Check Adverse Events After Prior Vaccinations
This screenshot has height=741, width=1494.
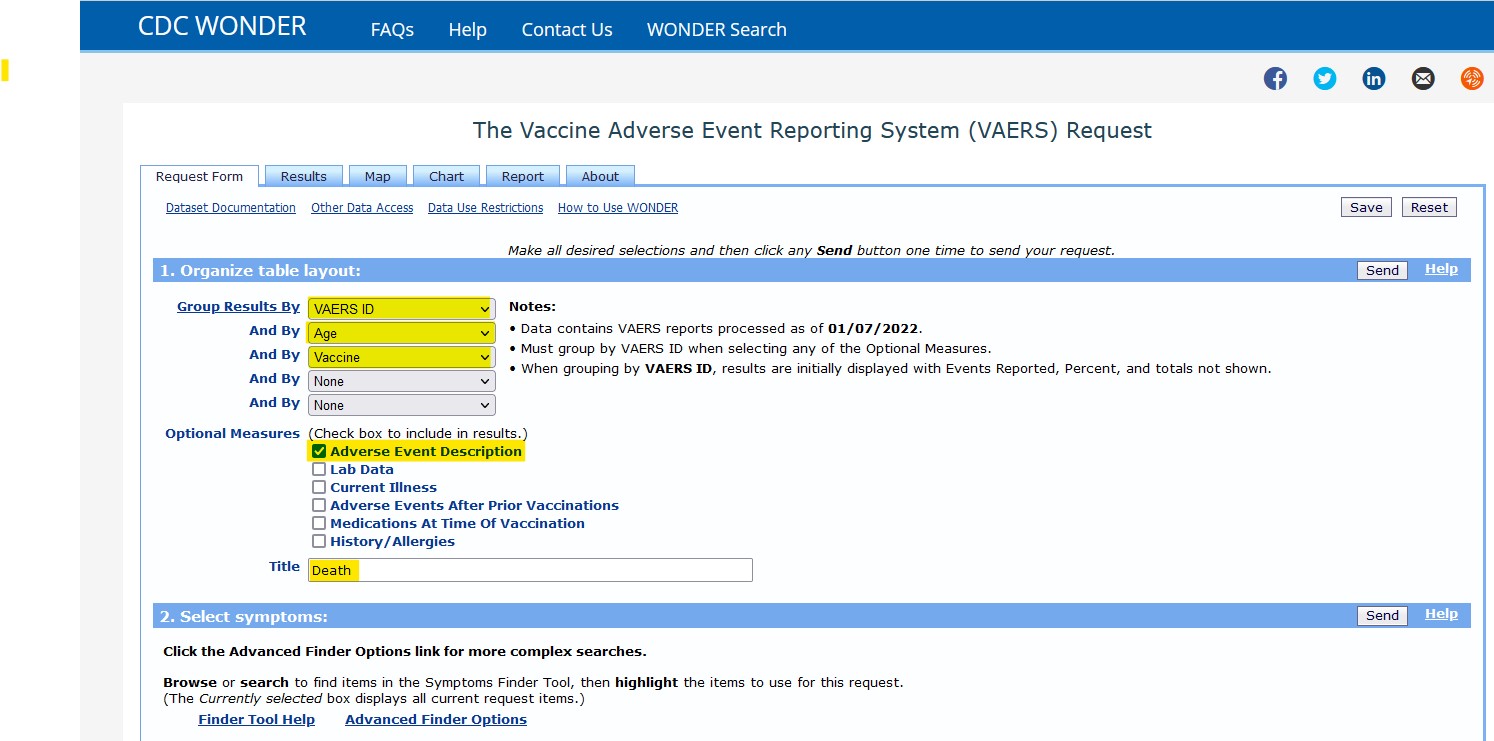point(319,505)
